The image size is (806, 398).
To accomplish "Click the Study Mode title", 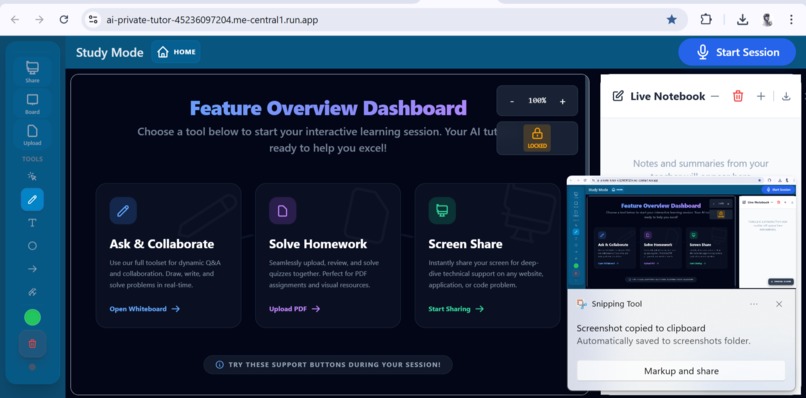I will click(109, 52).
